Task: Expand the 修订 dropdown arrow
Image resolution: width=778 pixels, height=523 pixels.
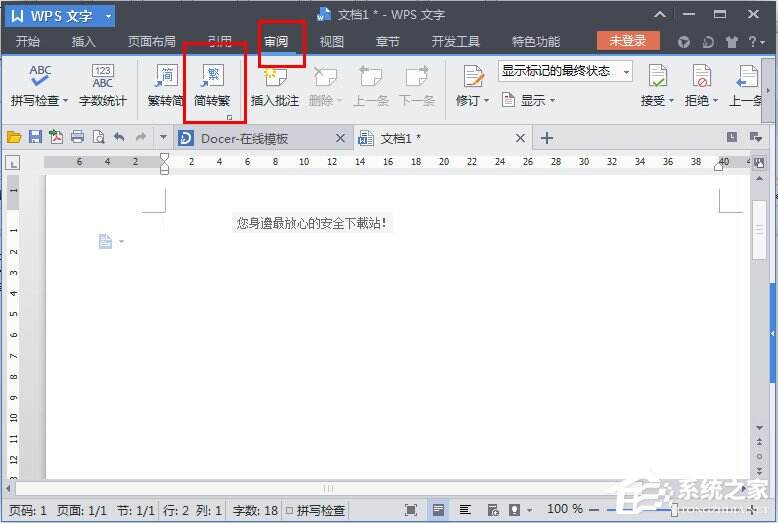Action: 486,101
